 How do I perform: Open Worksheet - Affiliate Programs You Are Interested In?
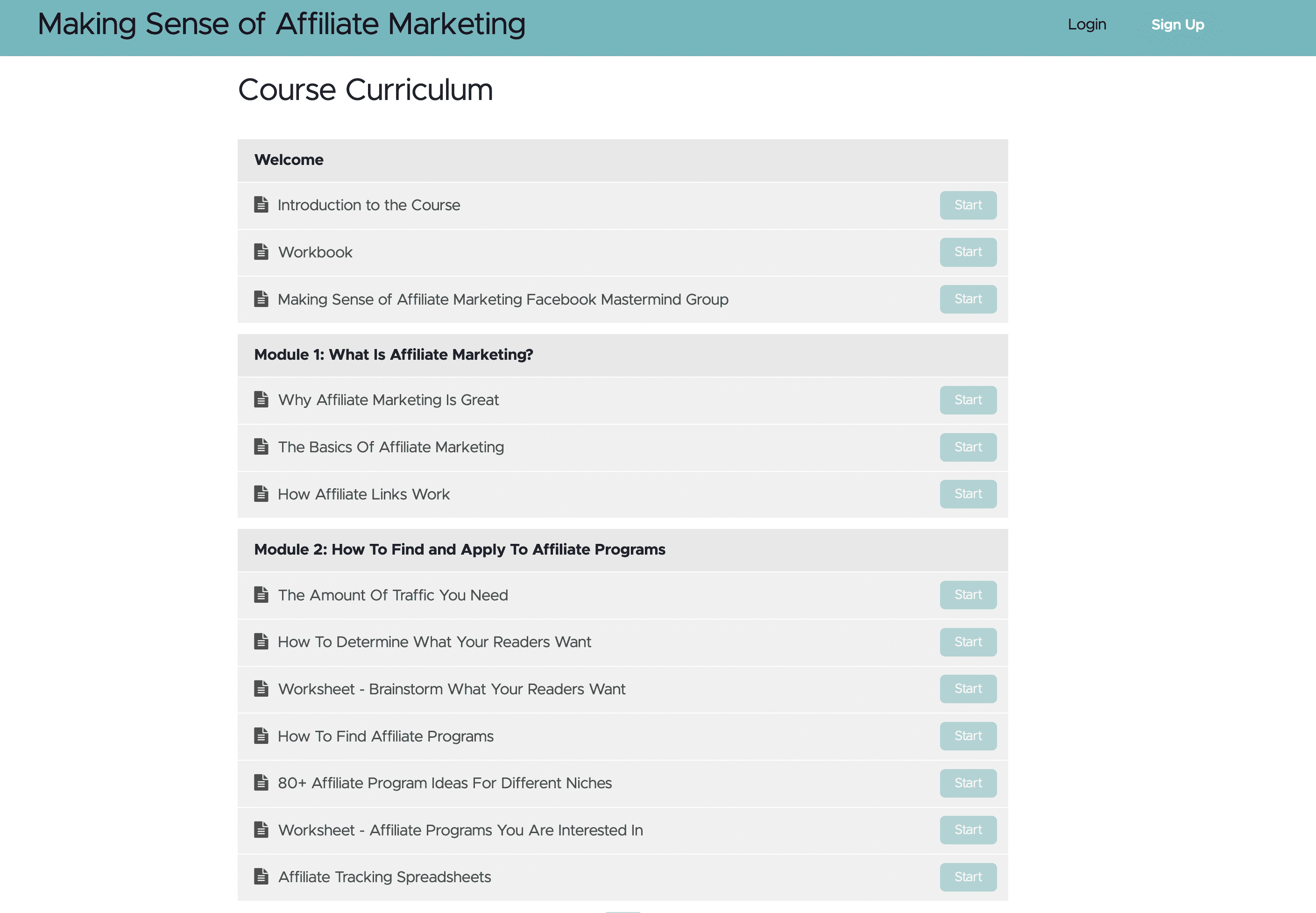click(460, 829)
